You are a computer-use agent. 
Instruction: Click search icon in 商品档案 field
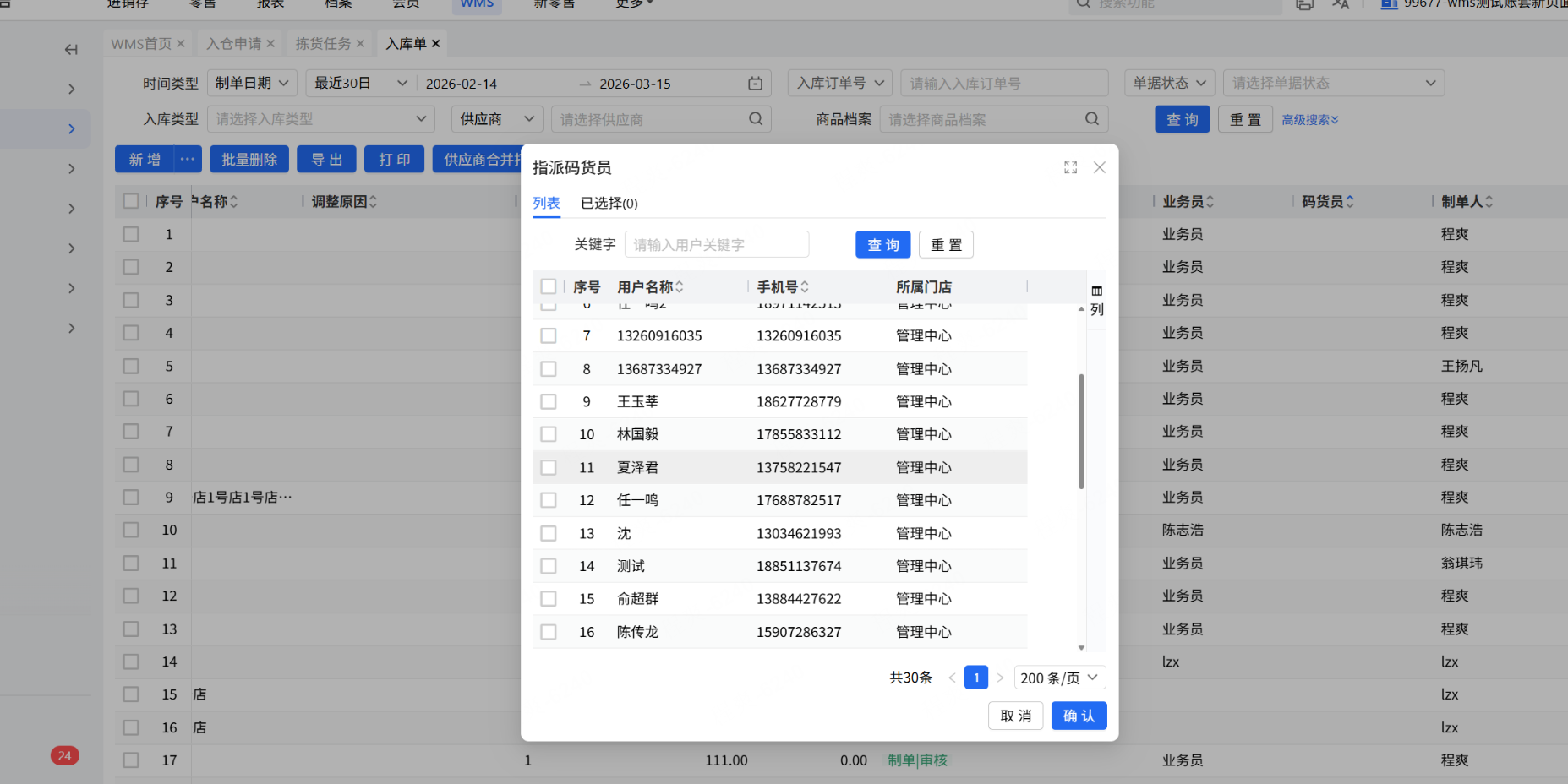pos(1091,119)
